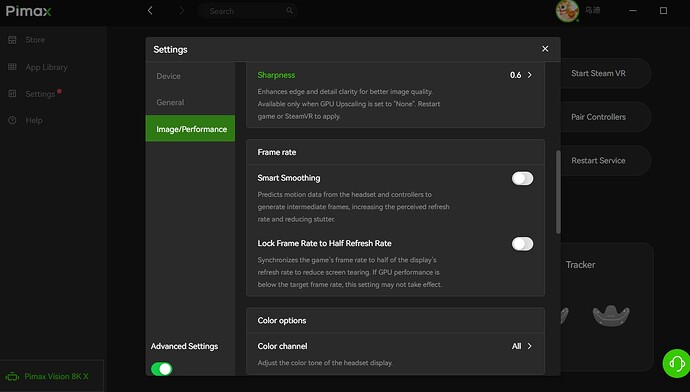The width and height of the screenshot is (690, 392).
Task: Go back with the left arrow
Action: coord(150,11)
